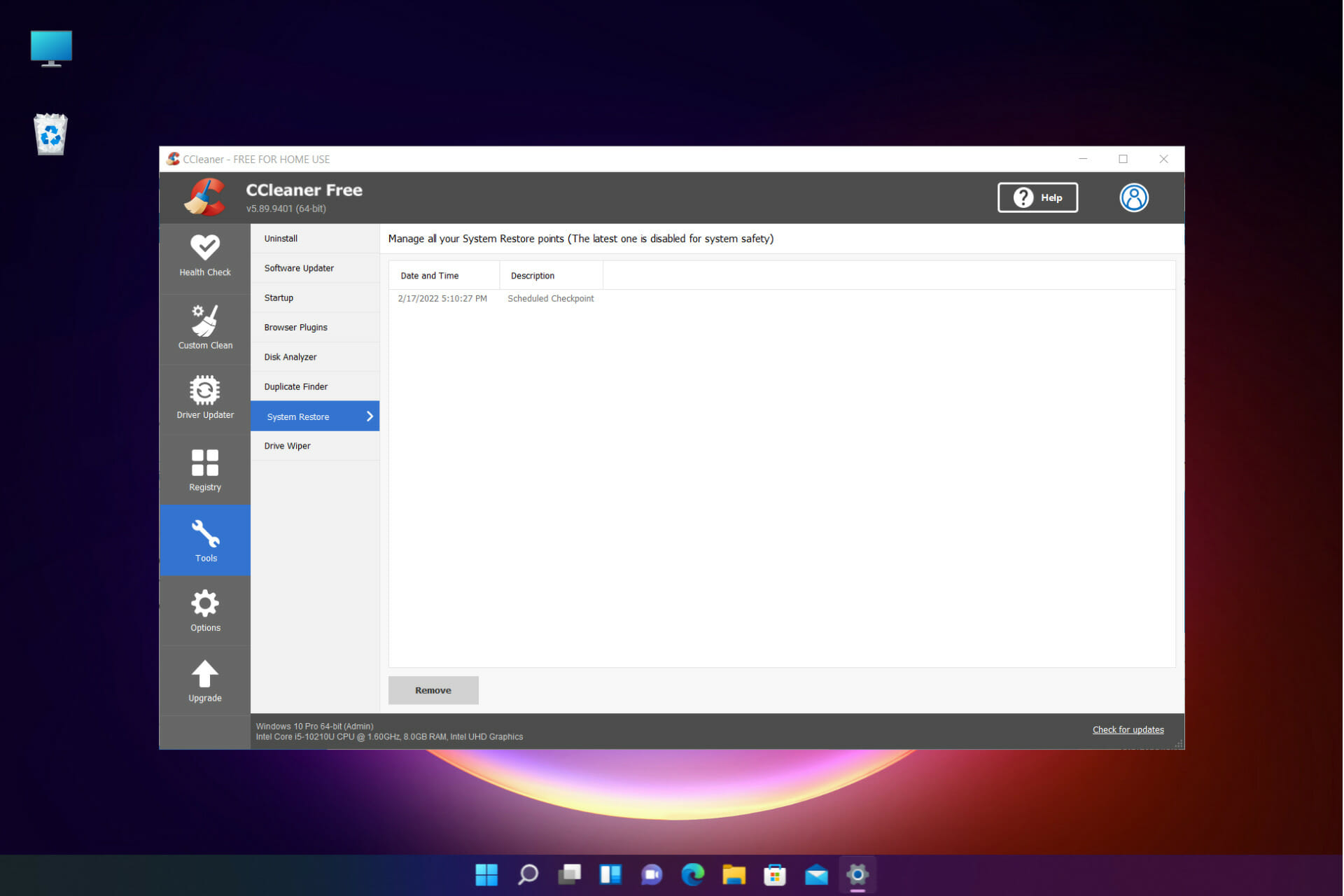Expand the Software Updater section
Image resolution: width=1344 pixels, height=896 pixels.
[297, 268]
